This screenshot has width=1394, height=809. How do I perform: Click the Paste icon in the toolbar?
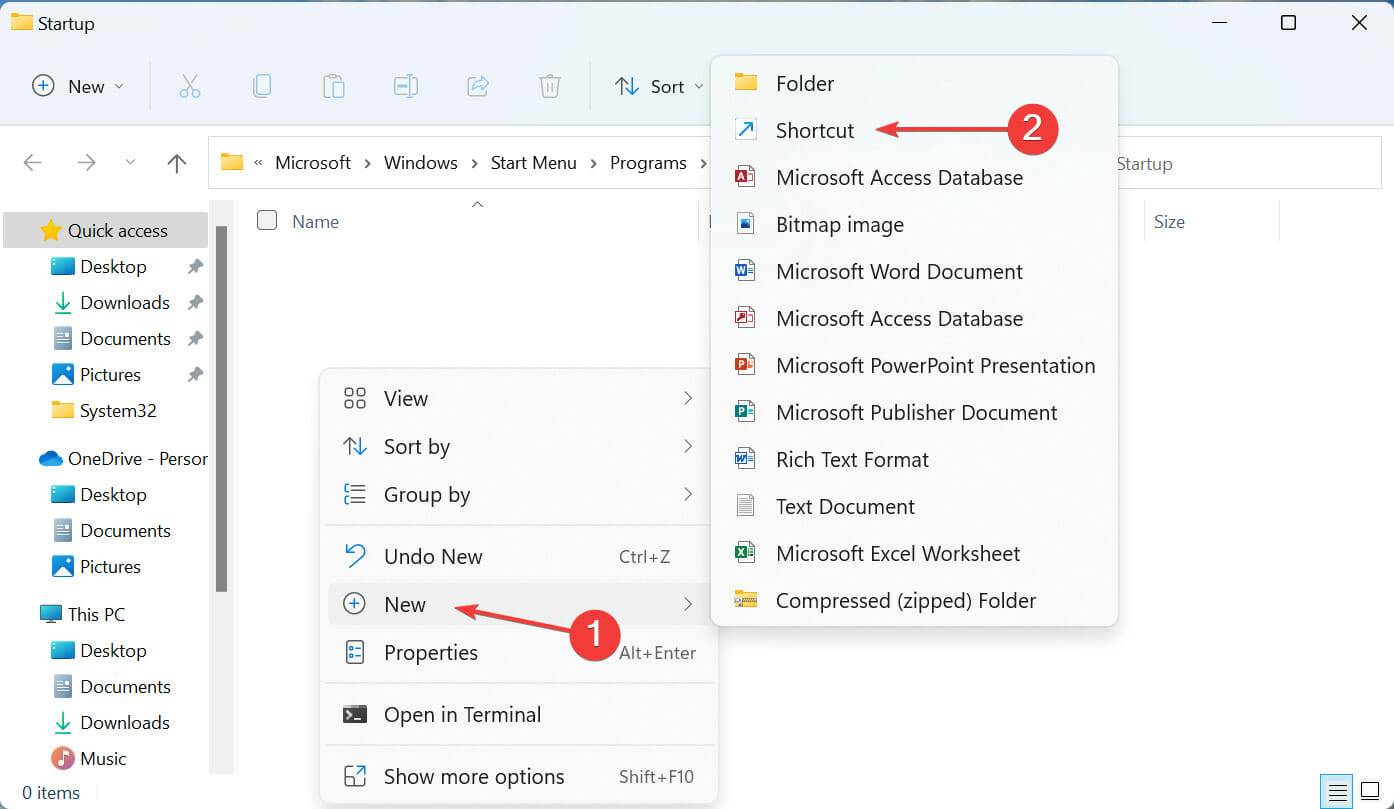click(334, 86)
